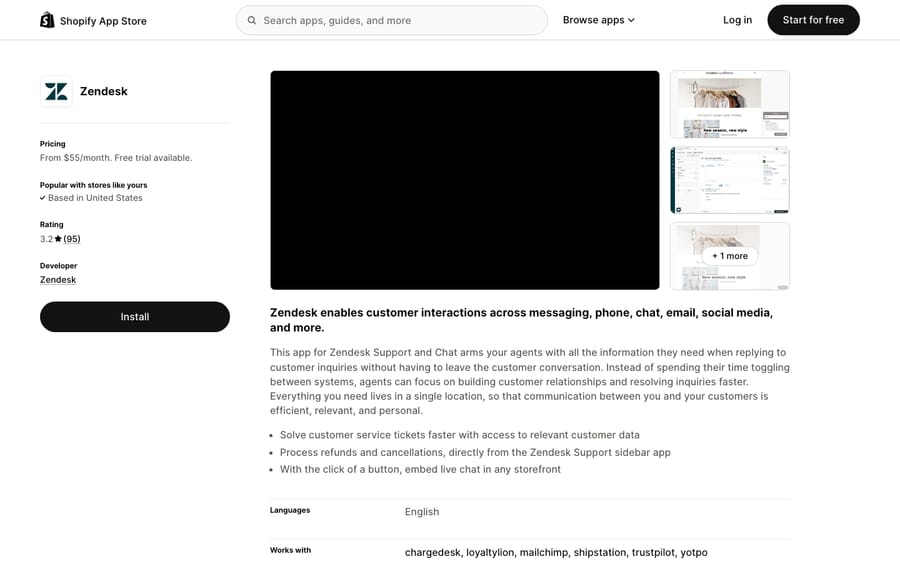Click the Zendesk app logo icon
The width and height of the screenshot is (900, 563).
pos(56,91)
